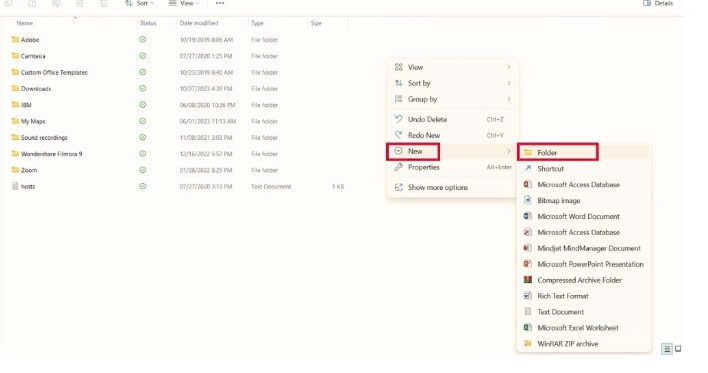Screen dimensions: 708x373
Task: Sort by the Name column header
Action: coord(25,23)
